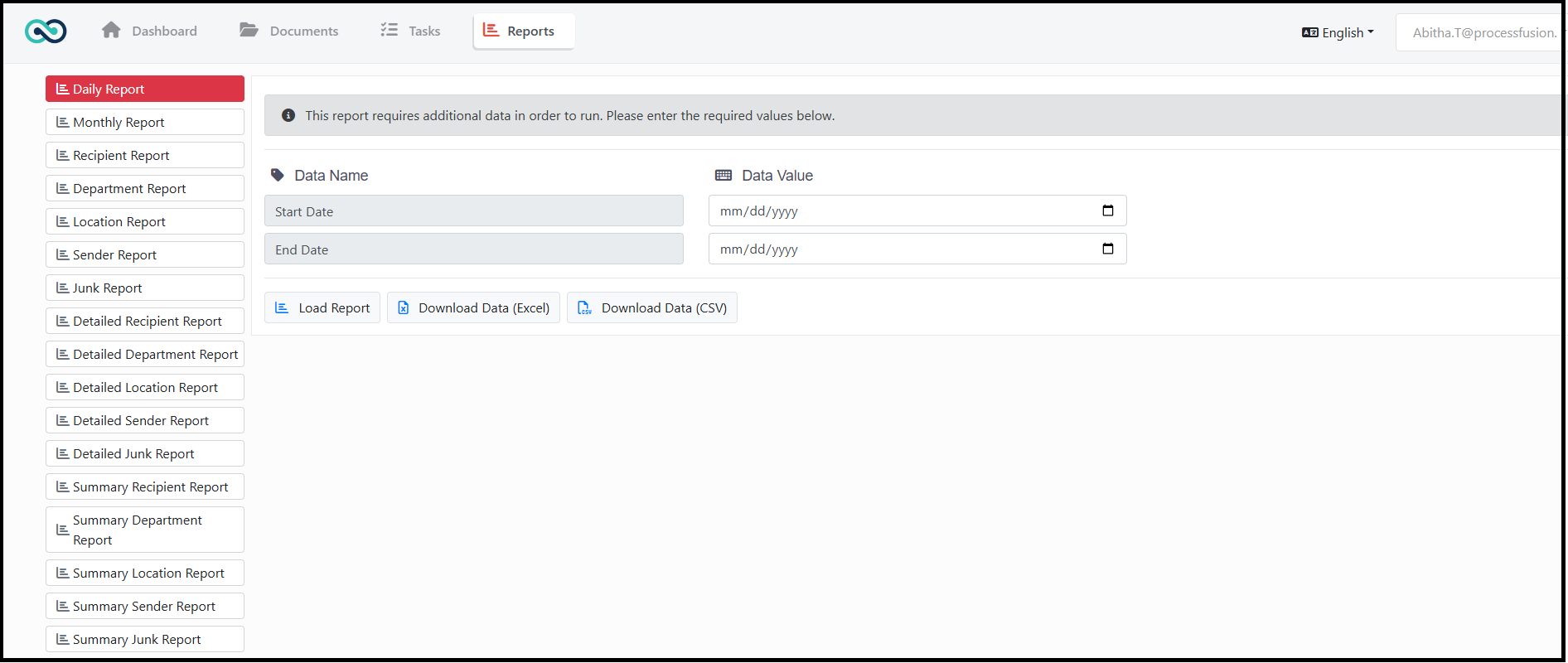Open Monthly Report
The width and height of the screenshot is (1568, 663).
145,122
